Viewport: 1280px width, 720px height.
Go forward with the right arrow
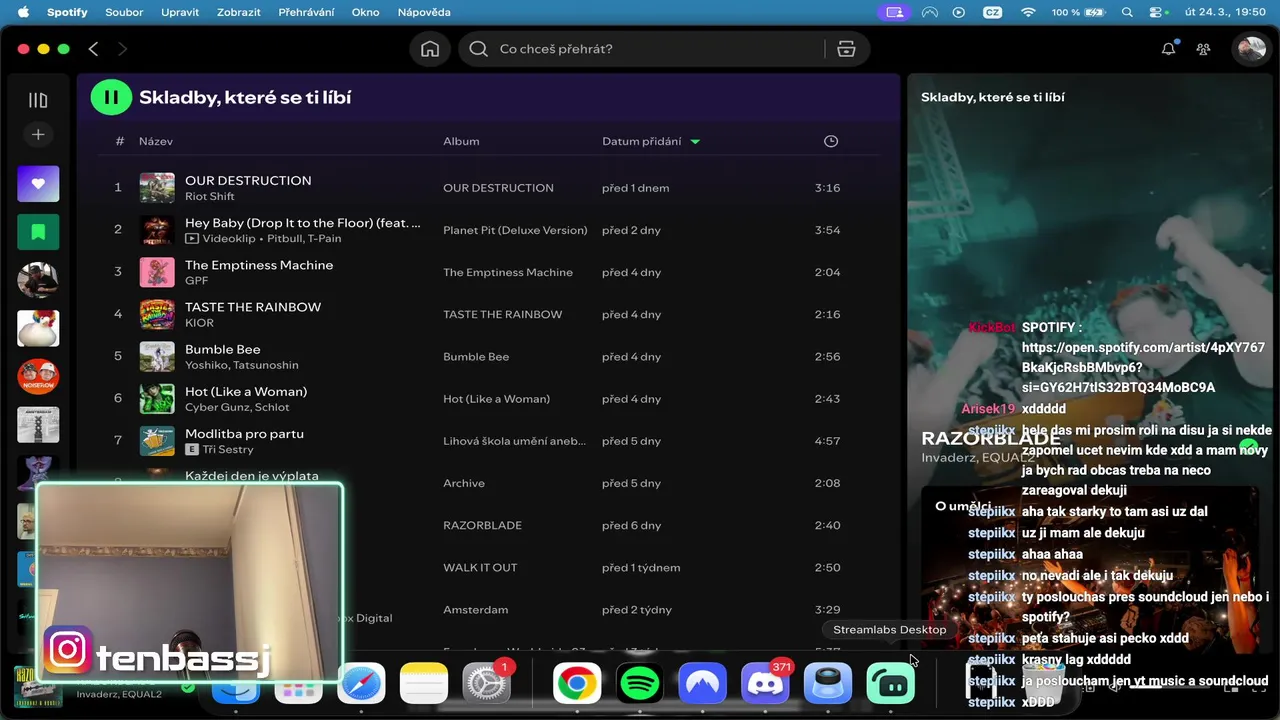(122, 49)
